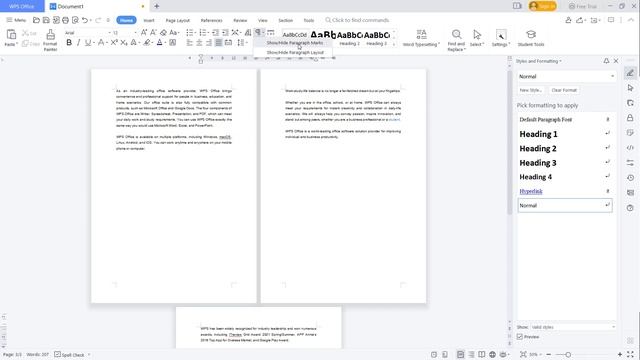Screen dimensions: 640x360
Task: Click the zoom slider handle
Action: pyautogui.click(x=568, y=355)
